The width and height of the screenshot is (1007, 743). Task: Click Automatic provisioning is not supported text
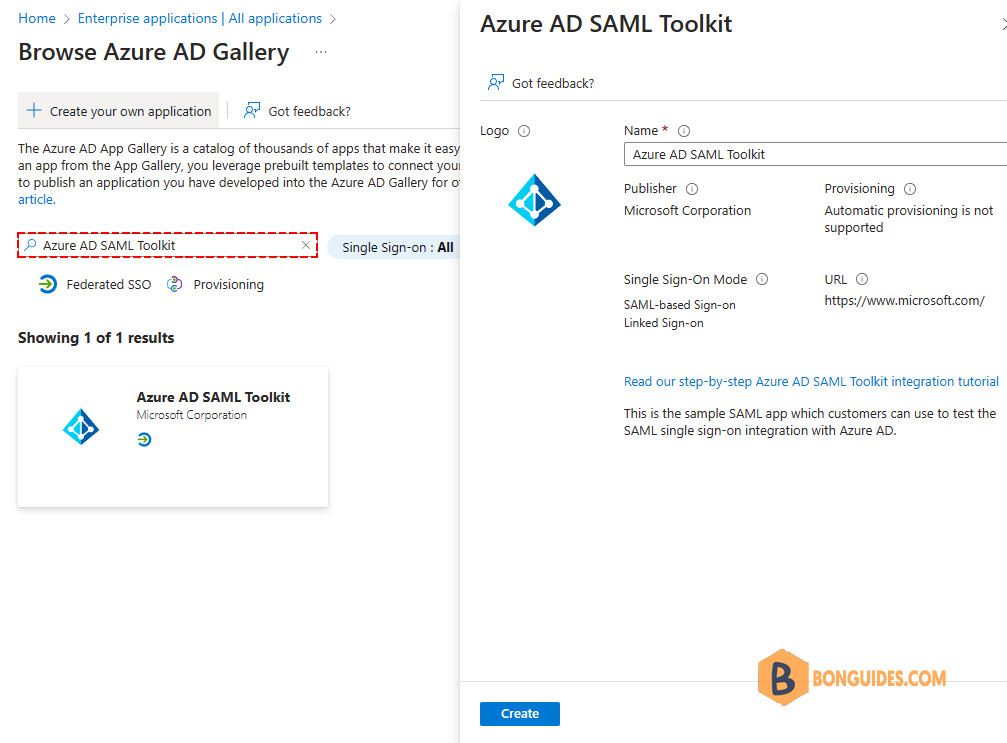(x=909, y=219)
